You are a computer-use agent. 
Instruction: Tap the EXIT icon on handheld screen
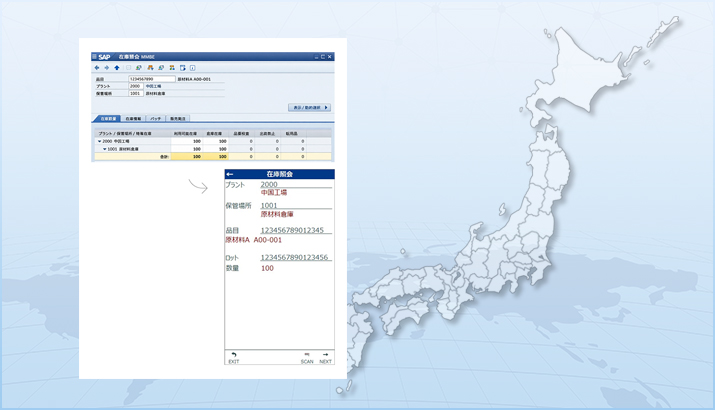(234, 356)
